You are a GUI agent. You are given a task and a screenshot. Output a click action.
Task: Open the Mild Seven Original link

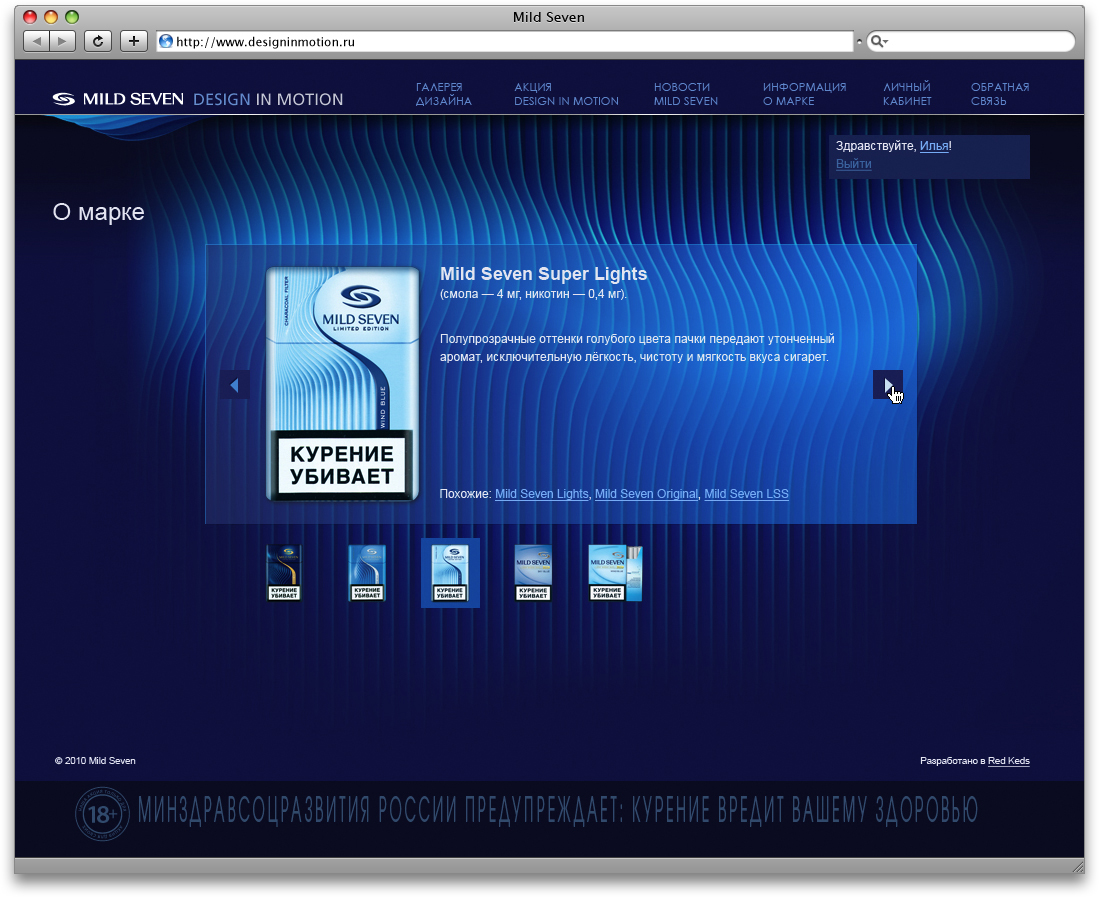pos(646,494)
